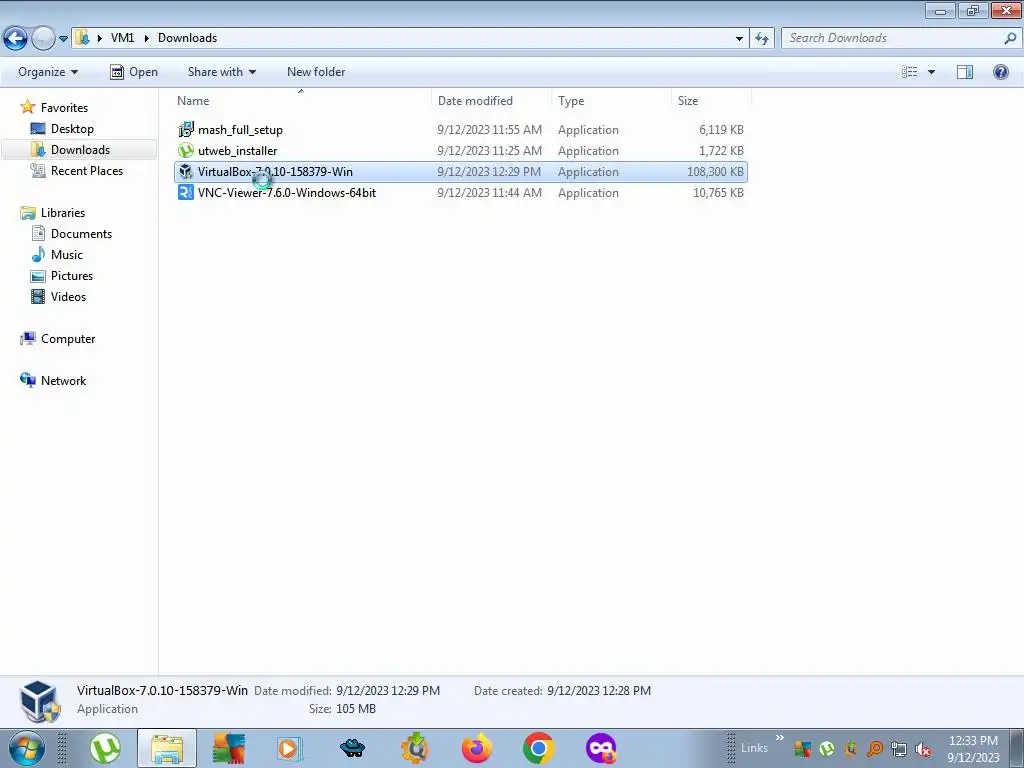Click the VNC-Viewer blue file icon
Screen dimensions: 1024x768
tap(186, 192)
